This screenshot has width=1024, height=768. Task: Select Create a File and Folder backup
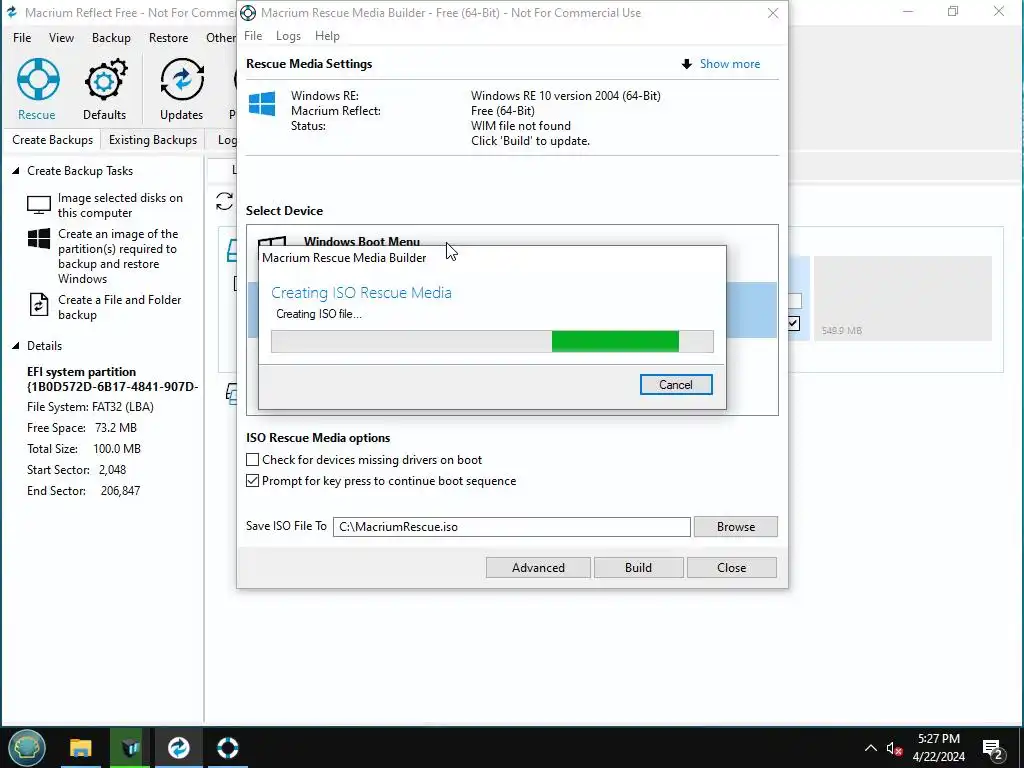coord(120,307)
